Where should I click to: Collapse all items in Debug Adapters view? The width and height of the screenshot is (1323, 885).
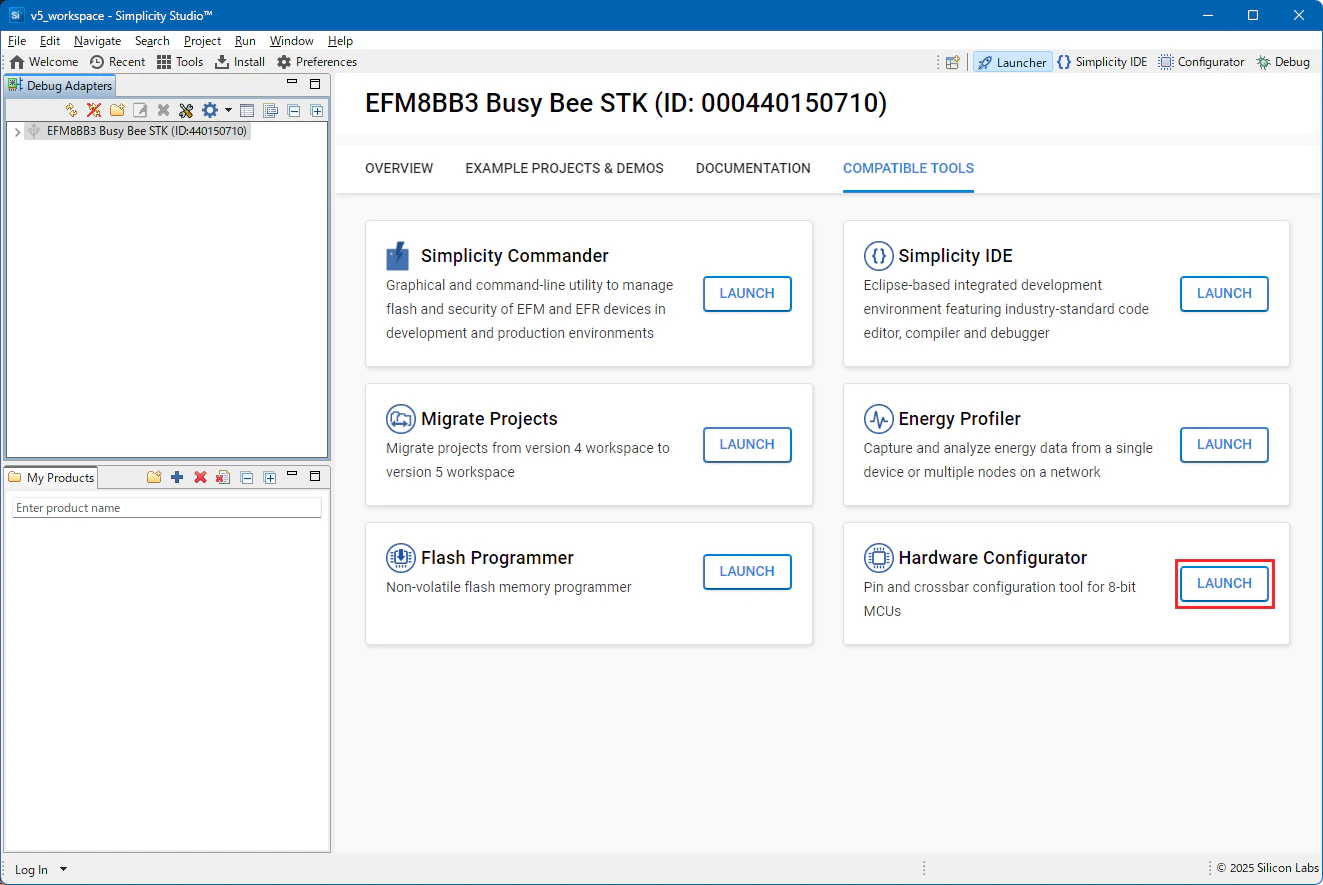click(x=293, y=110)
